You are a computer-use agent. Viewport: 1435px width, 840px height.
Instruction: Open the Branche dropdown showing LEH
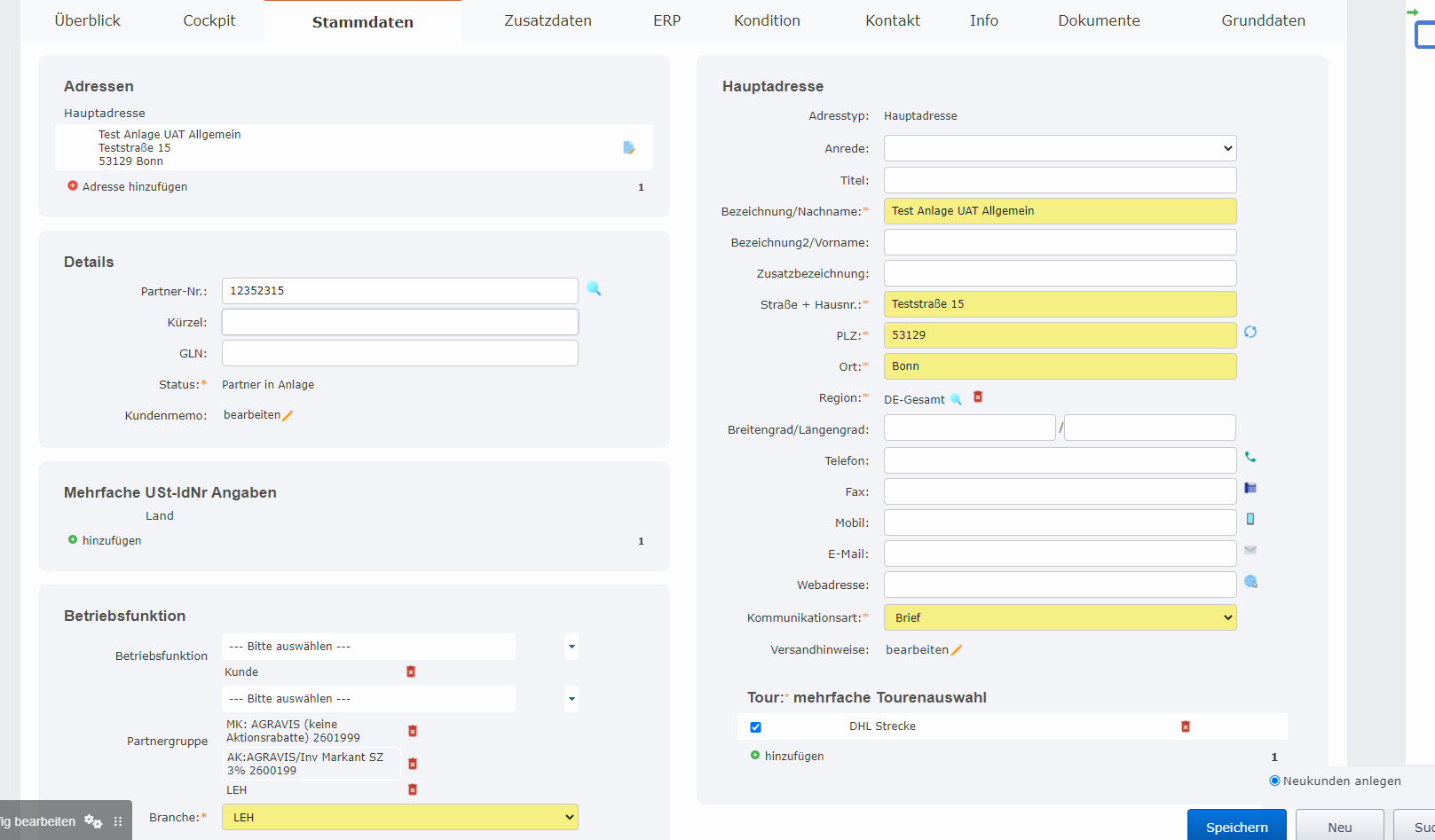[x=398, y=816]
